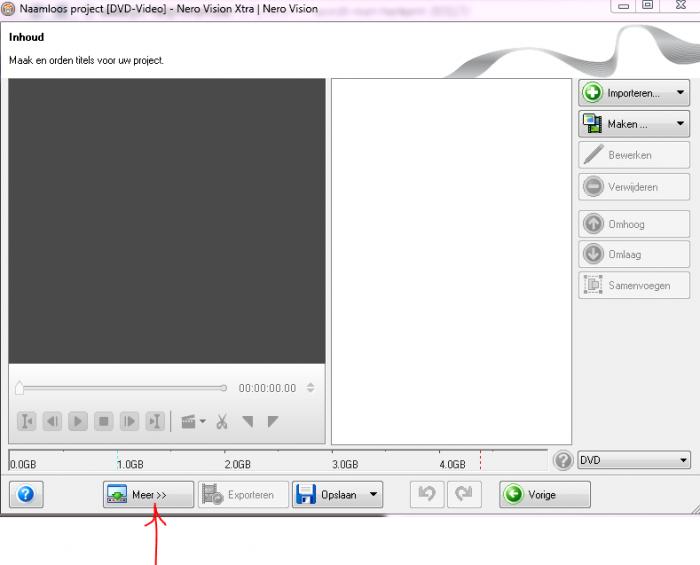
Task: Click the Bewerken pencil button
Action: tap(633, 155)
